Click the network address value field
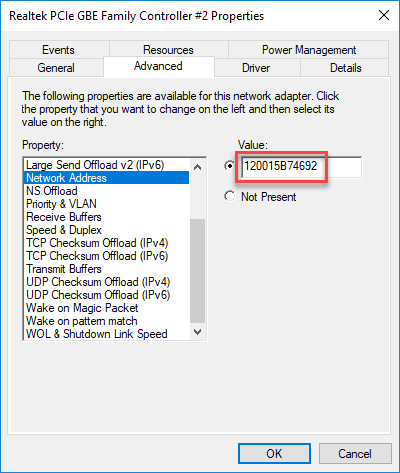 click(x=301, y=166)
